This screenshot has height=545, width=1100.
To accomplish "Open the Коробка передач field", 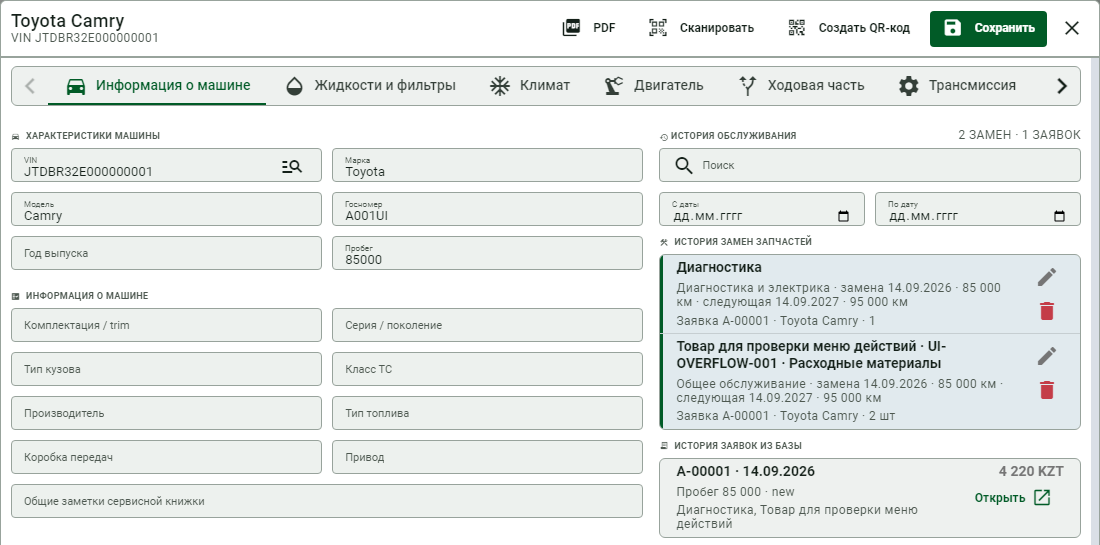I will pyautogui.click(x=166, y=457).
